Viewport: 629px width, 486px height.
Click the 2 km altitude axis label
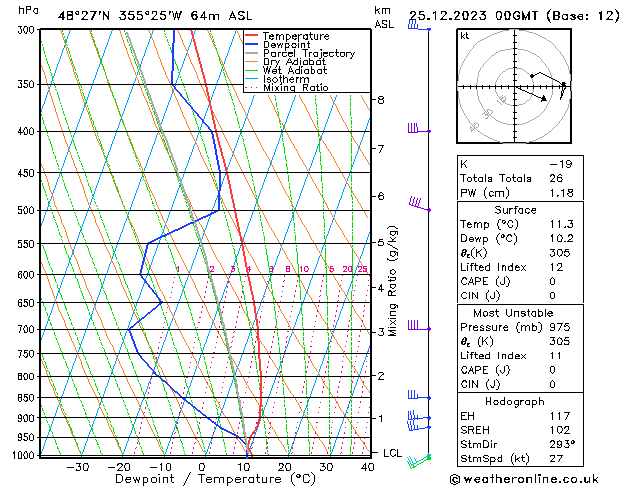click(x=381, y=376)
